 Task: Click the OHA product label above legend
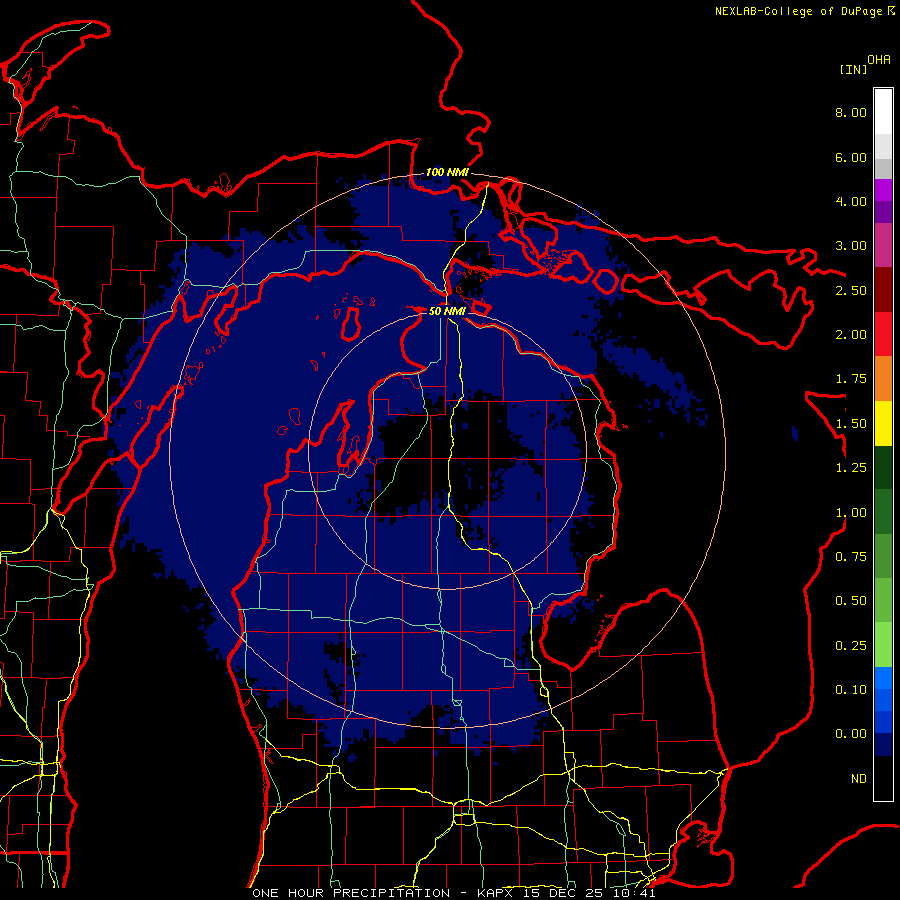tap(879, 59)
